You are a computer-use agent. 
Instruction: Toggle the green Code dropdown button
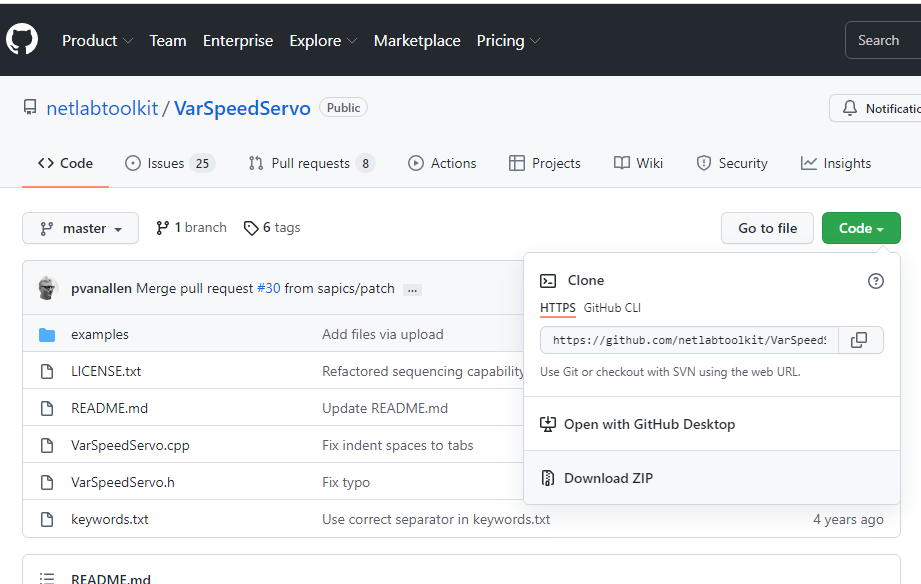861,228
